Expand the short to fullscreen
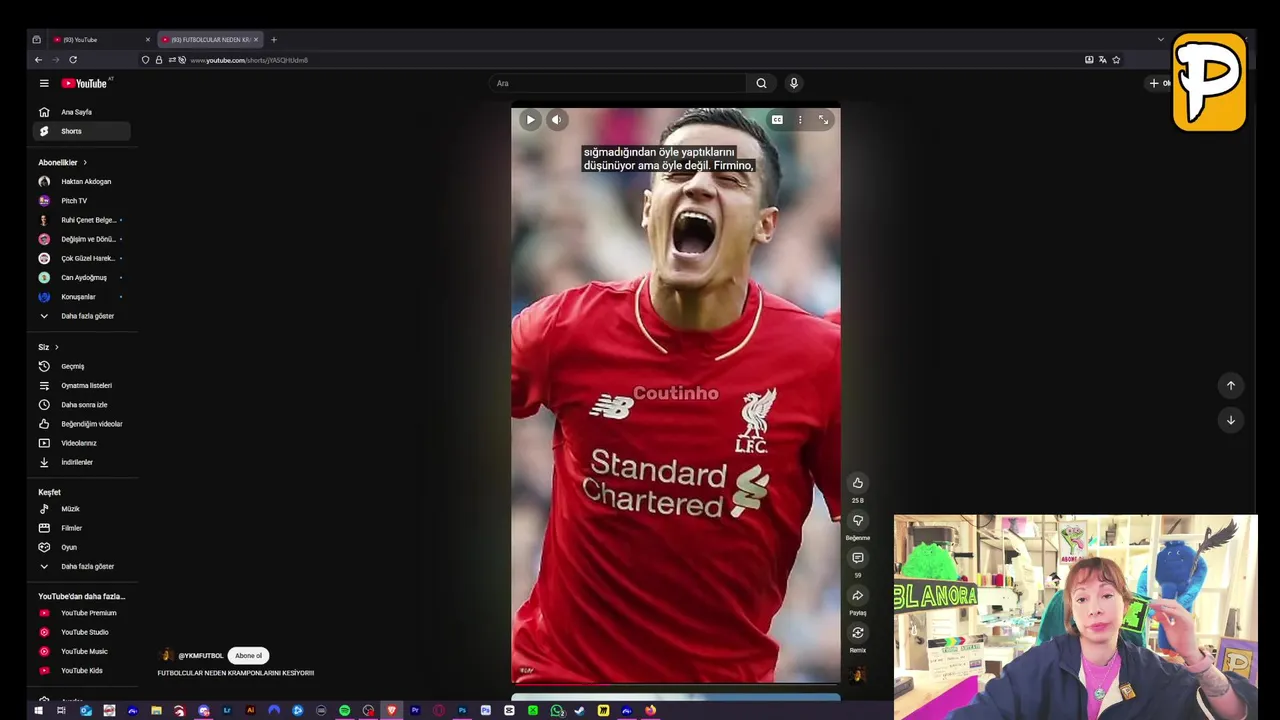This screenshot has width=1280, height=720. click(x=823, y=120)
